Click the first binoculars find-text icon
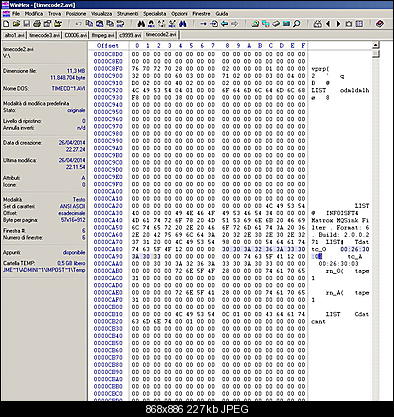The image size is (394, 417). pos(141,24)
